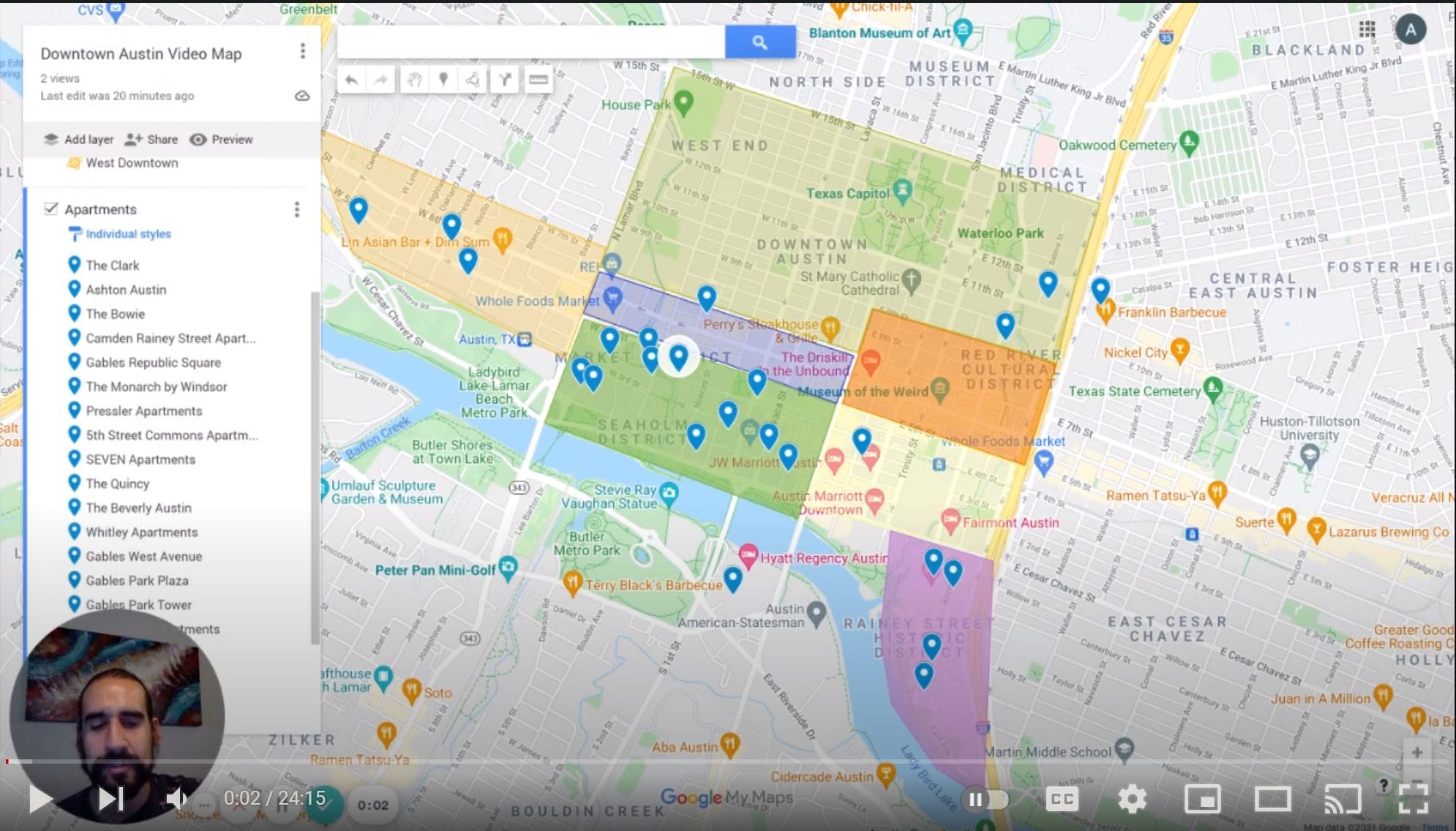Toggle the YouTube autoplay switch
1456x831 pixels.
(986, 800)
